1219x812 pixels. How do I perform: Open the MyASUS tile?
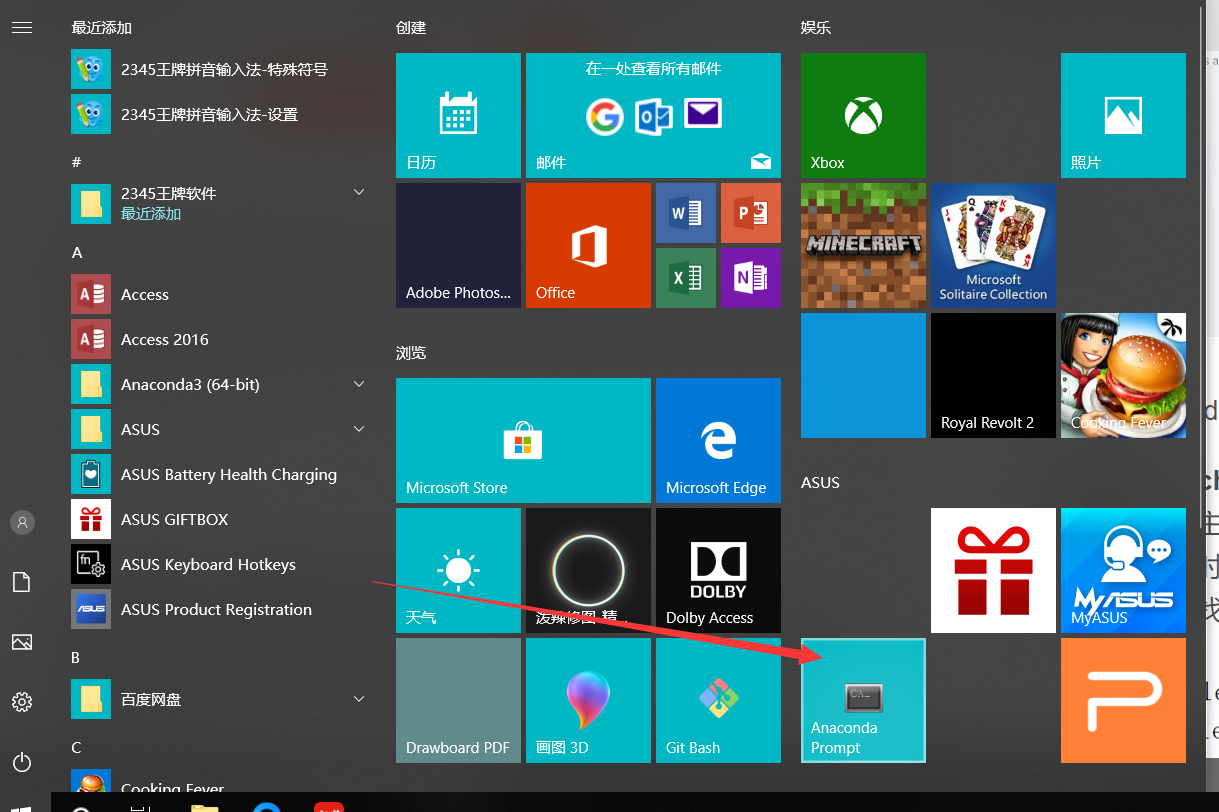(1123, 570)
